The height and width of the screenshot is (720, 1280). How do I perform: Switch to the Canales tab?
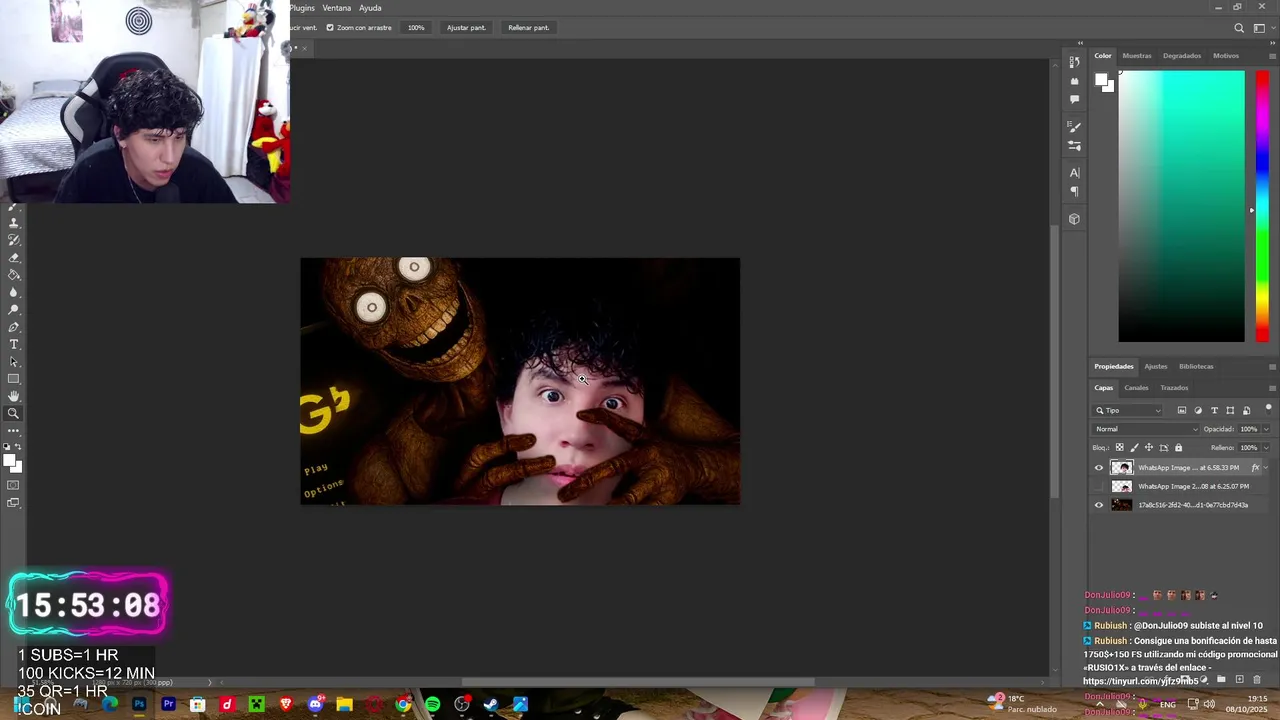pos(1136,388)
